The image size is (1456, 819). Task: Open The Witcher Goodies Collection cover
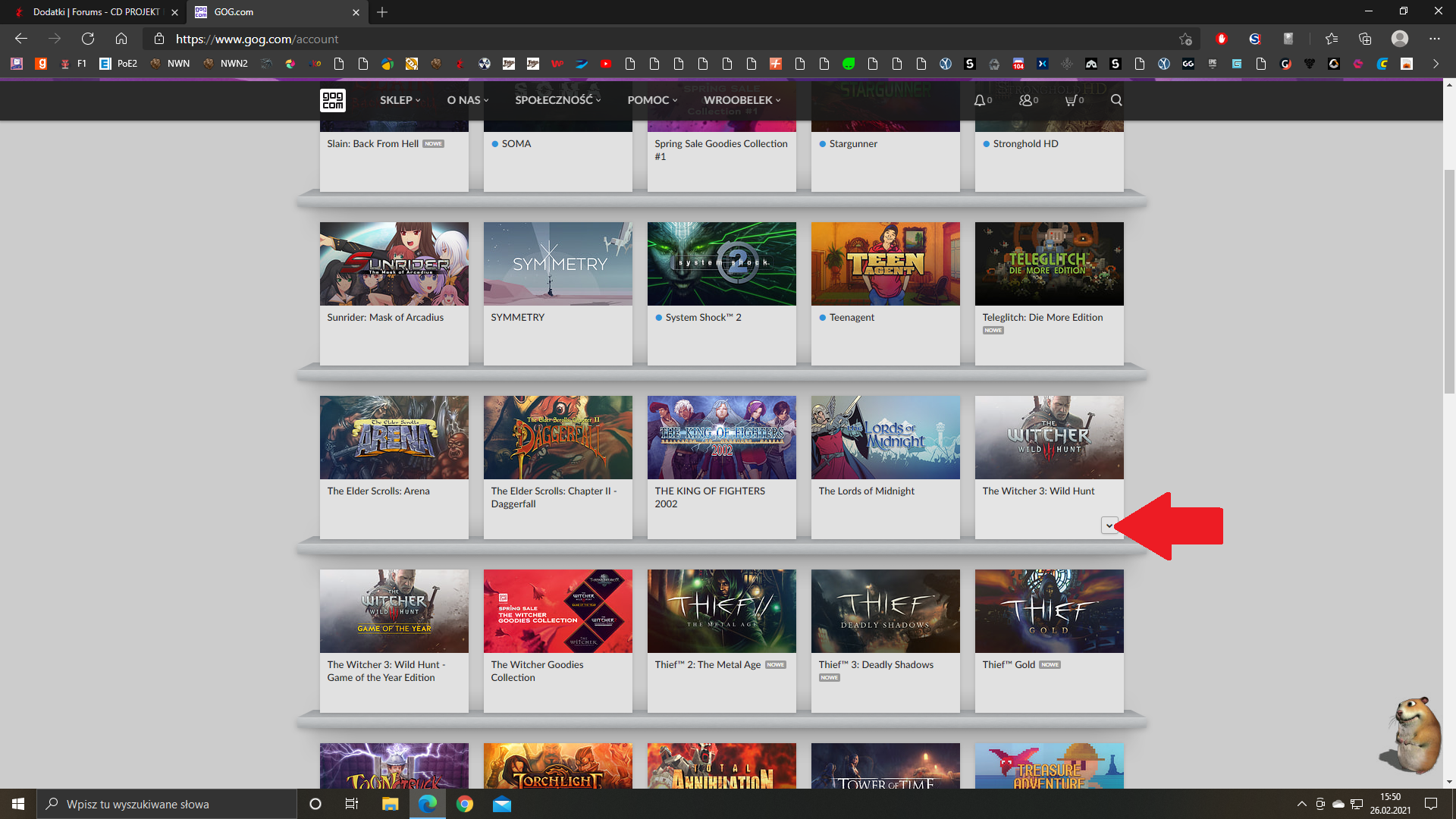click(x=558, y=611)
